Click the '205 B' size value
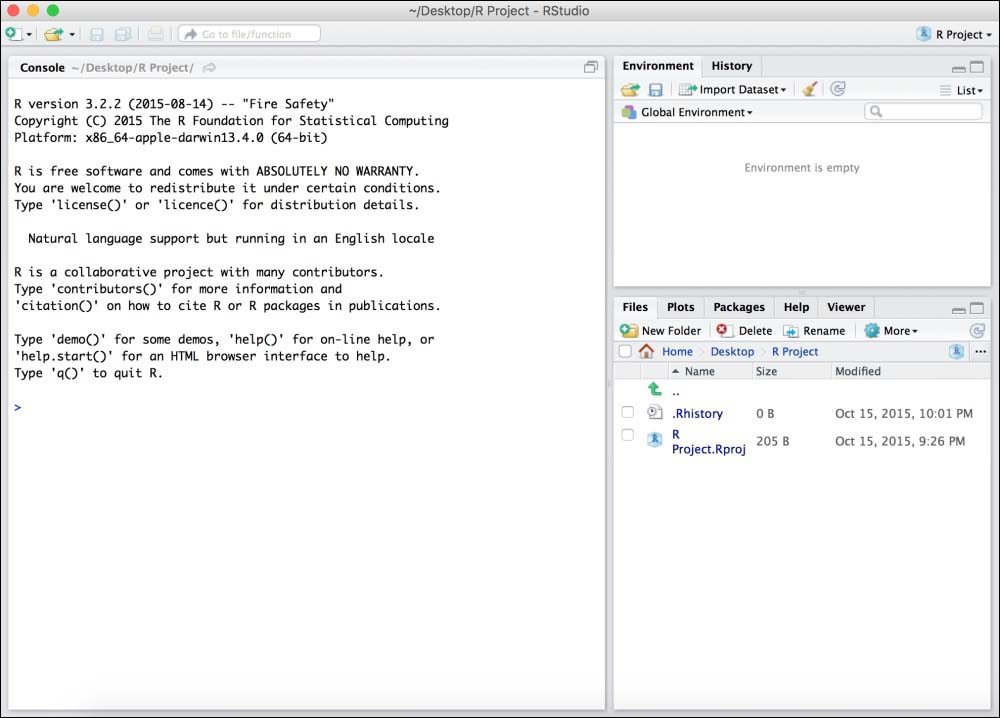 click(x=772, y=441)
